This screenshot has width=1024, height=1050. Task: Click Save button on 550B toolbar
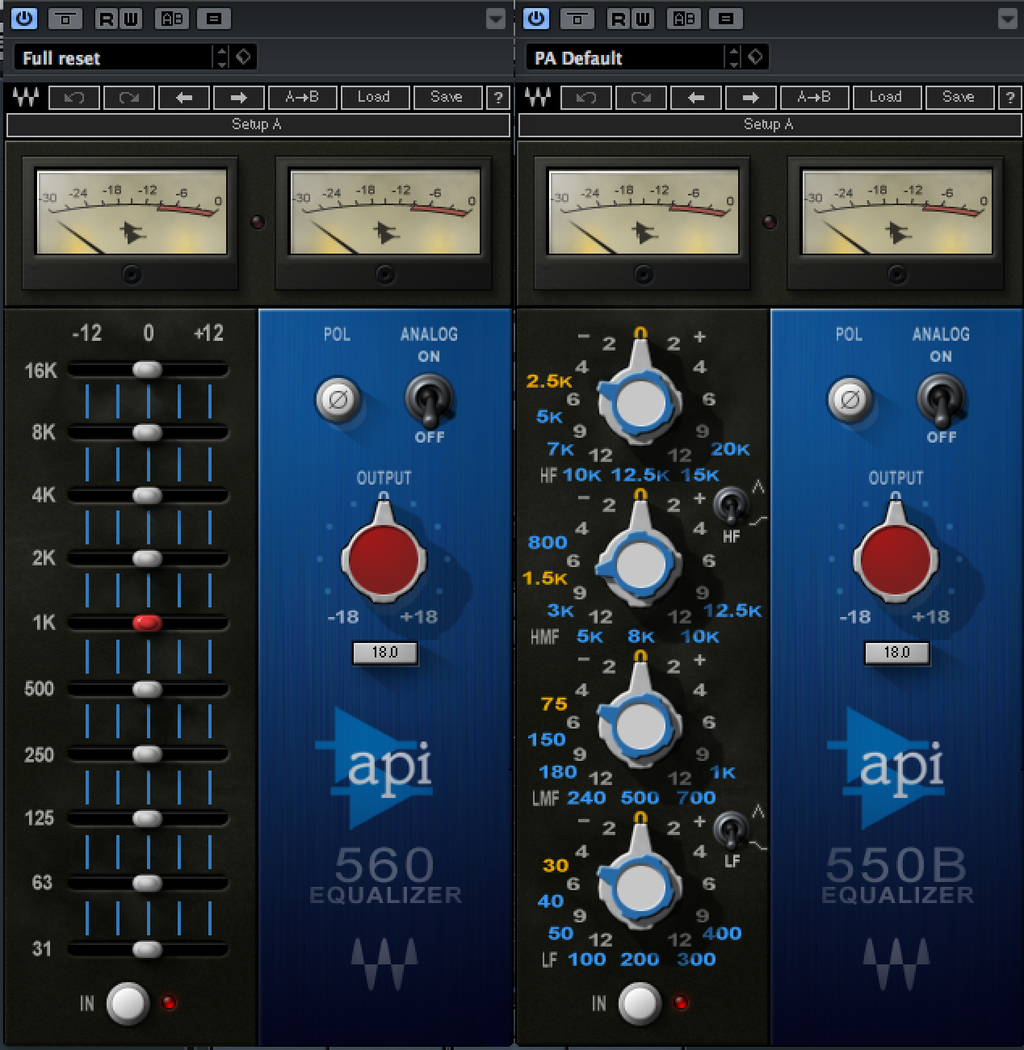click(x=959, y=98)
